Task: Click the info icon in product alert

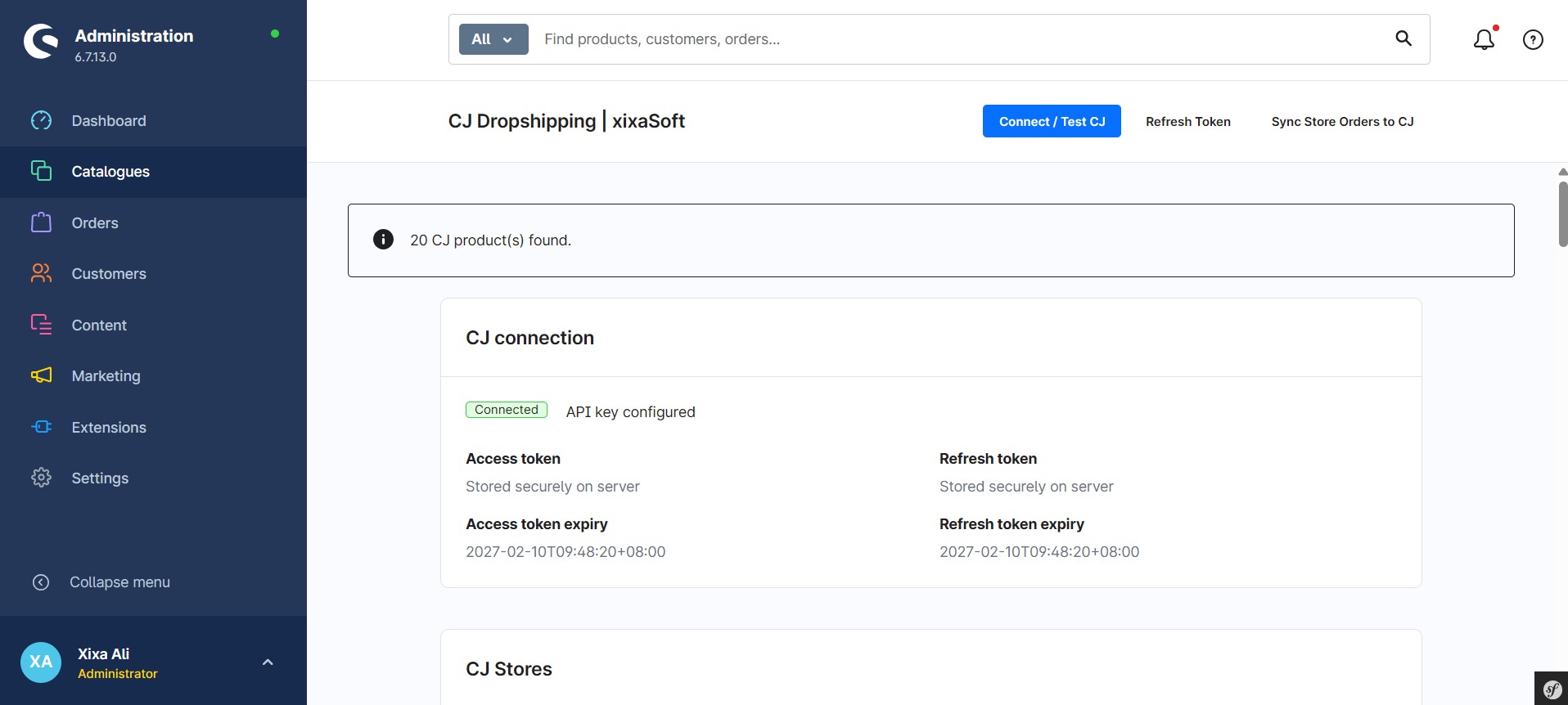Action: point(383,240)
